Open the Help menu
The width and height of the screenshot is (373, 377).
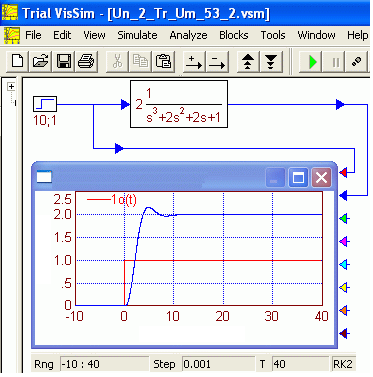click(x=357, y=35)
